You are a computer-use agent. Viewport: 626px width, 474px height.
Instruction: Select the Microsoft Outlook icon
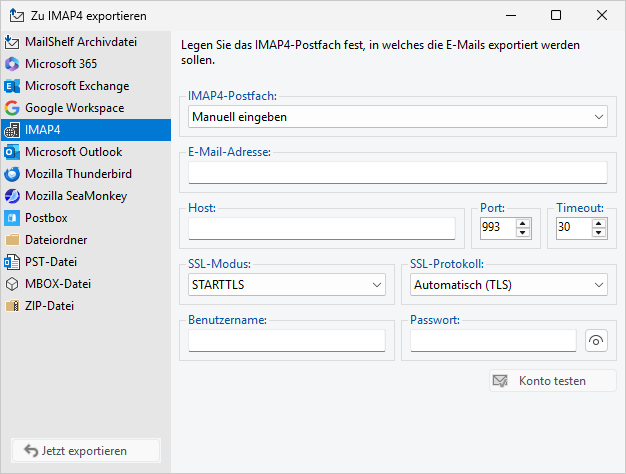12,152
